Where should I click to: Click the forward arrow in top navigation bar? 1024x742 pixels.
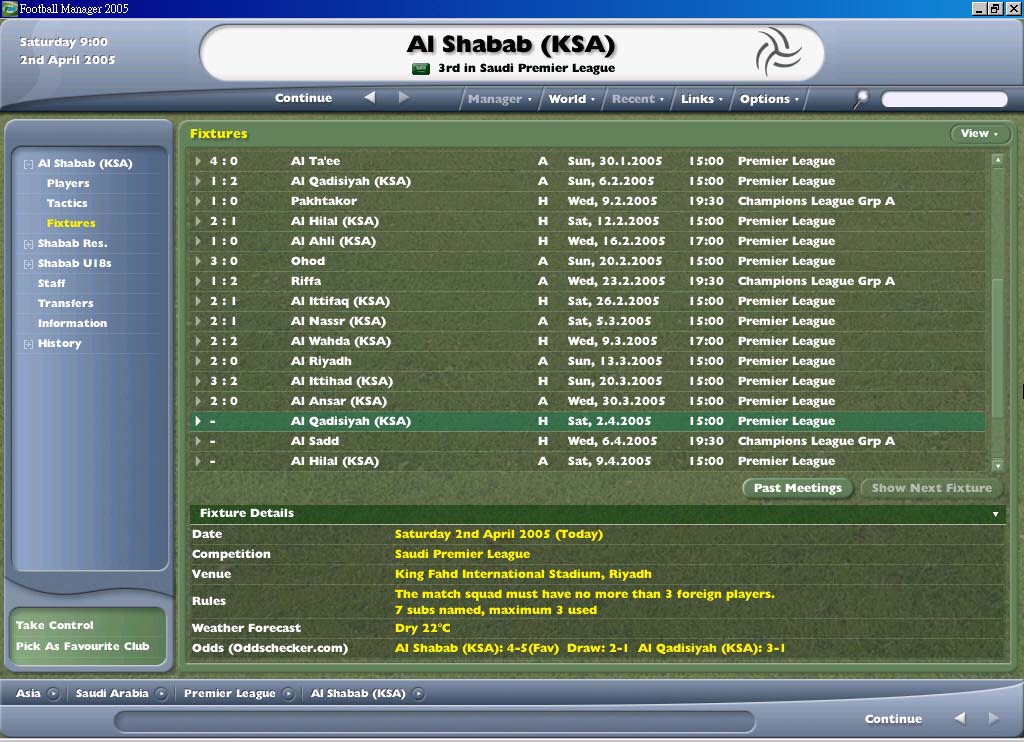pos(404,98)
